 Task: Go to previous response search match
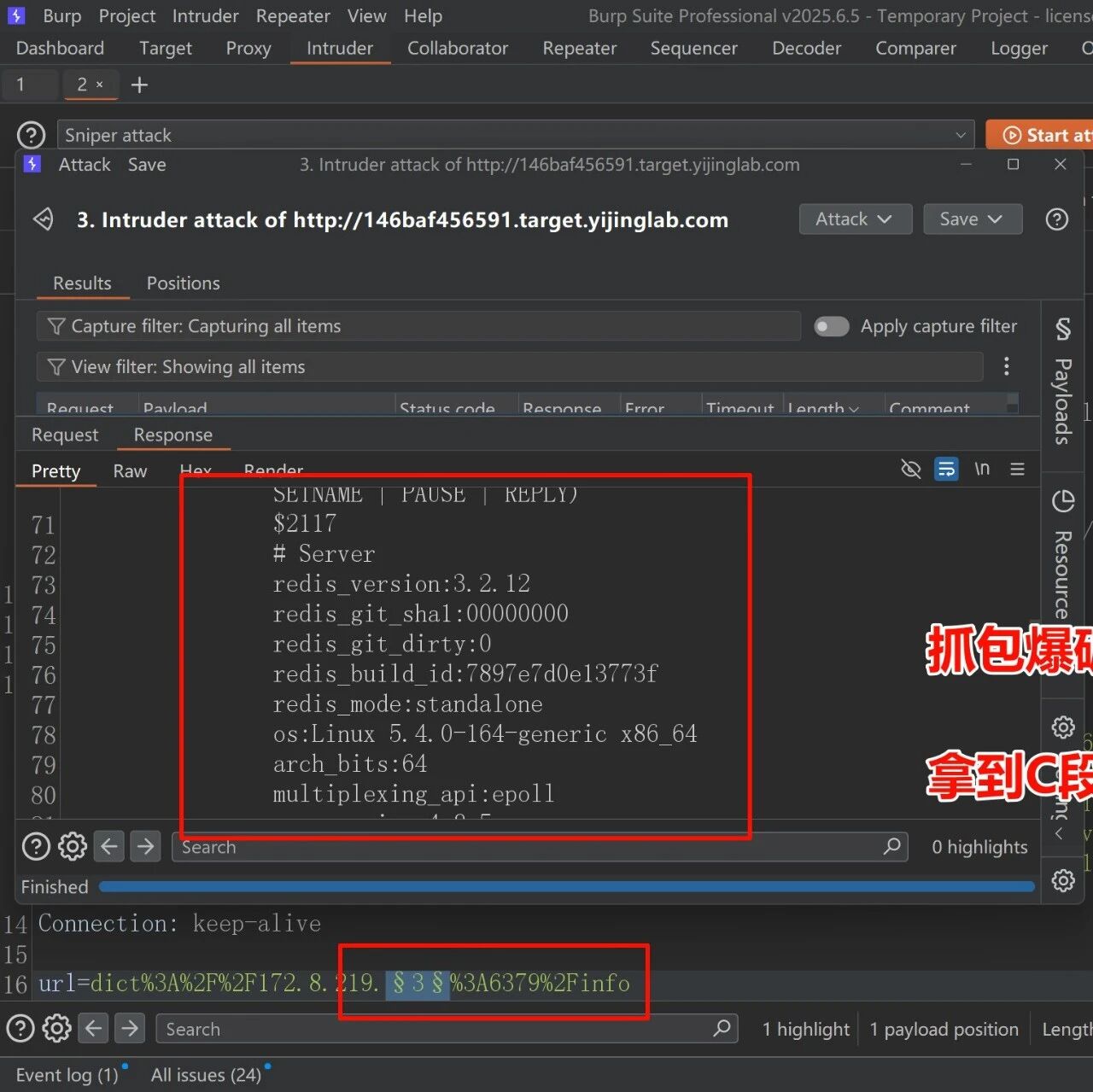[109, 846]
